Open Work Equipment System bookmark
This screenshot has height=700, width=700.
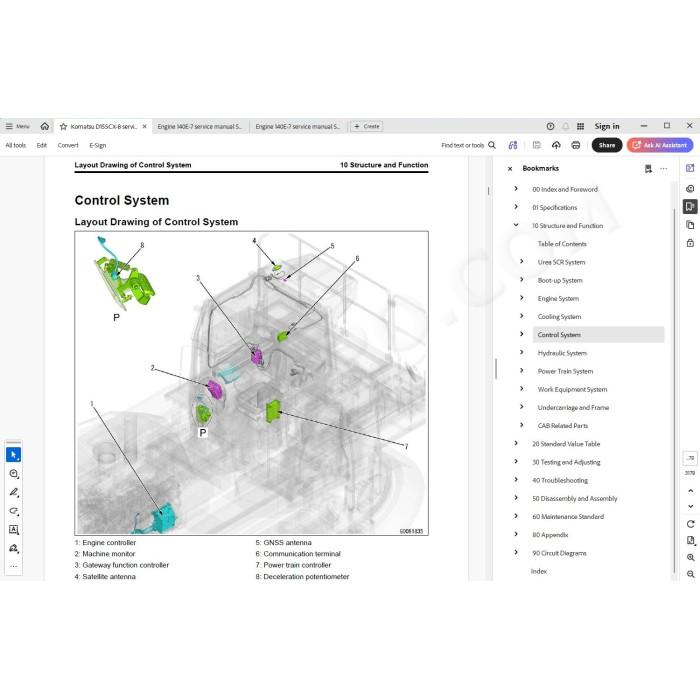coord(572,389)
